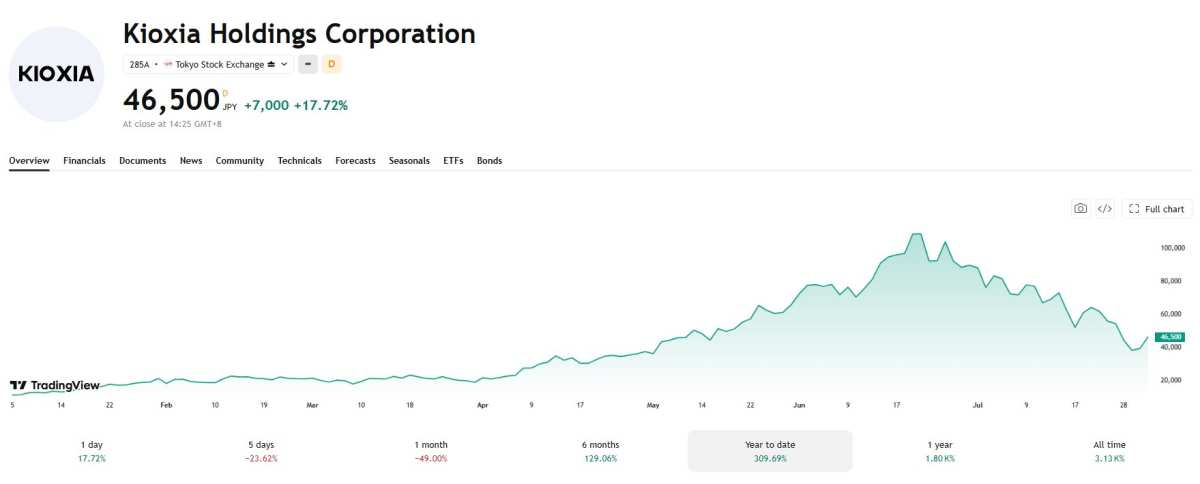Click the delayed data D badge

[332, 64]
